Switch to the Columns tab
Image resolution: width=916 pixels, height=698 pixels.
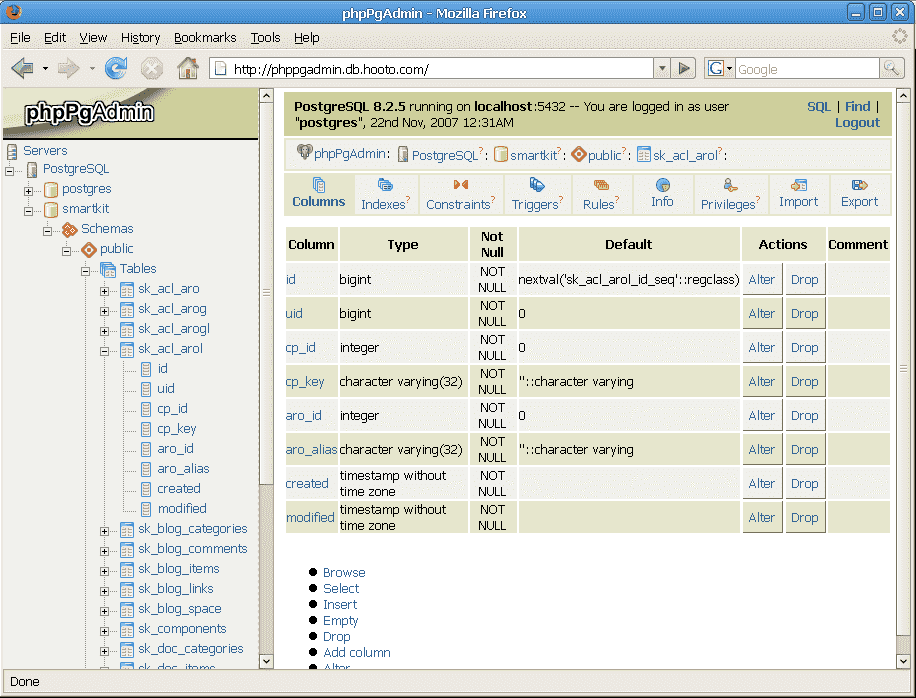pyautogui.click(x=319, y=193)
